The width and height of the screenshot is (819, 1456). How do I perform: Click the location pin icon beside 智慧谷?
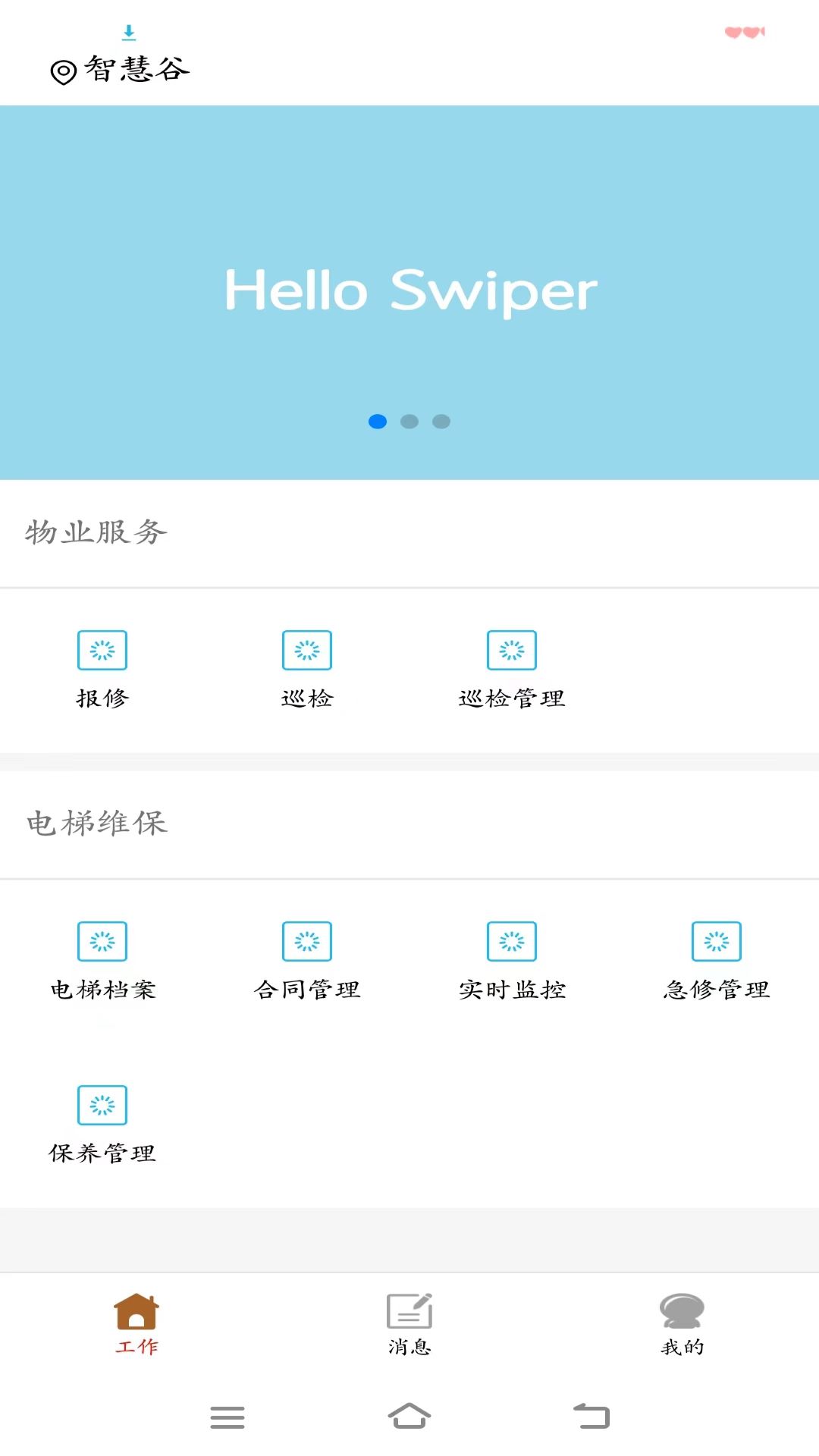click(64, 72)
